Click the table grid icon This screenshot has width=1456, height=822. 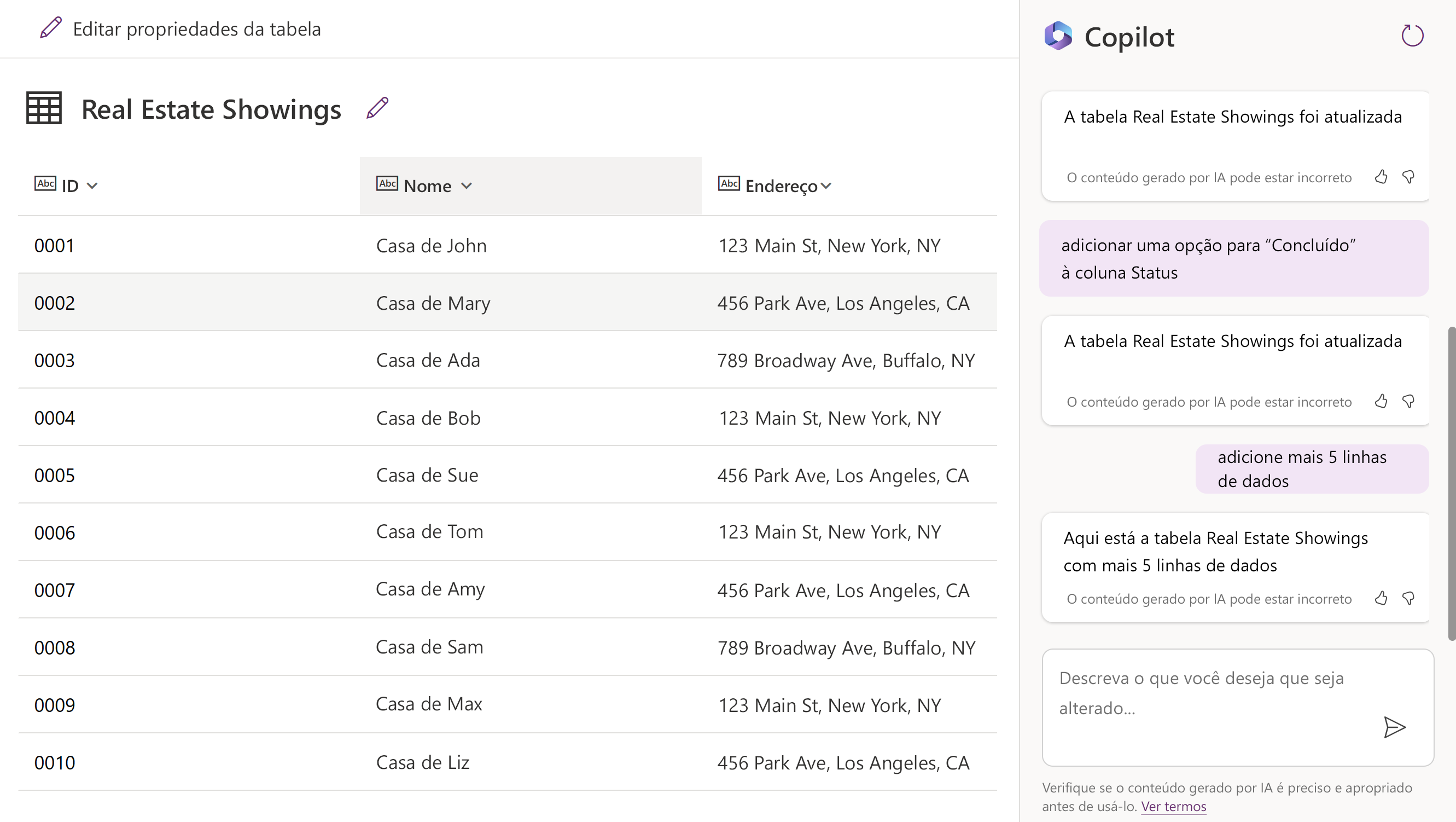coord(44,107)
